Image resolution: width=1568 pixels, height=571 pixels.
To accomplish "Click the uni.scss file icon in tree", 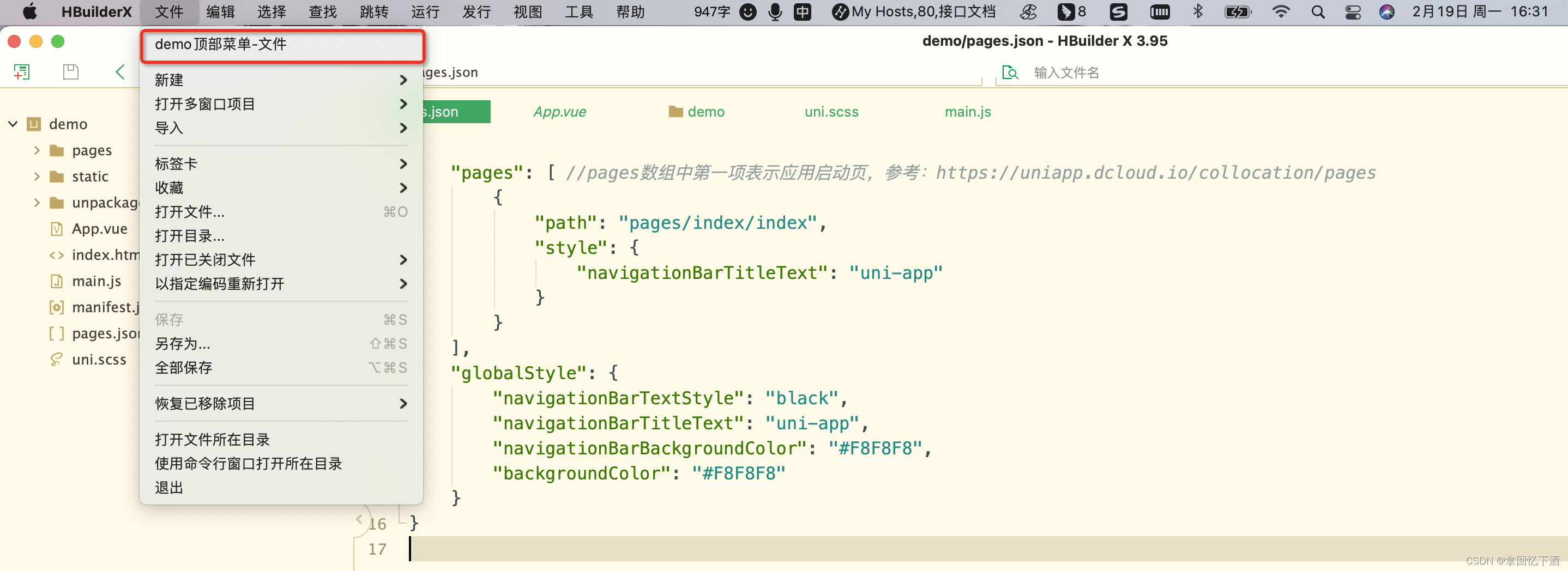I will pyautogui.click(x=57, y=360).
